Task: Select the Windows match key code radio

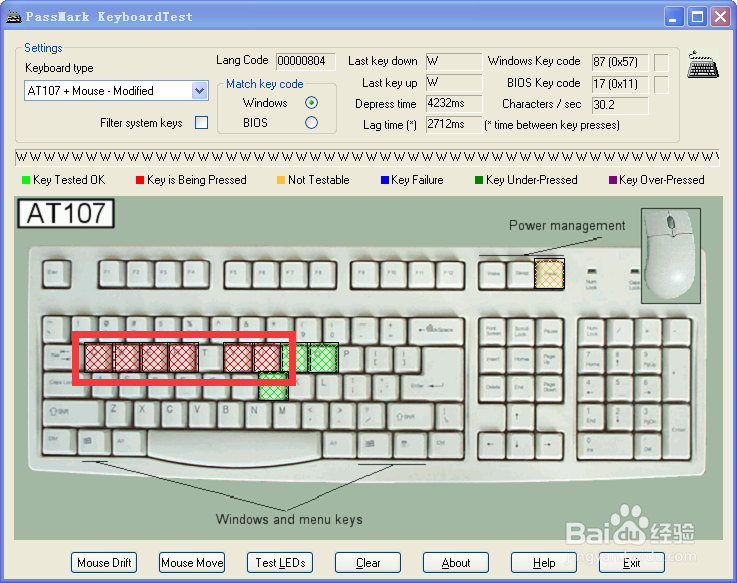Action: pos(311,102)
